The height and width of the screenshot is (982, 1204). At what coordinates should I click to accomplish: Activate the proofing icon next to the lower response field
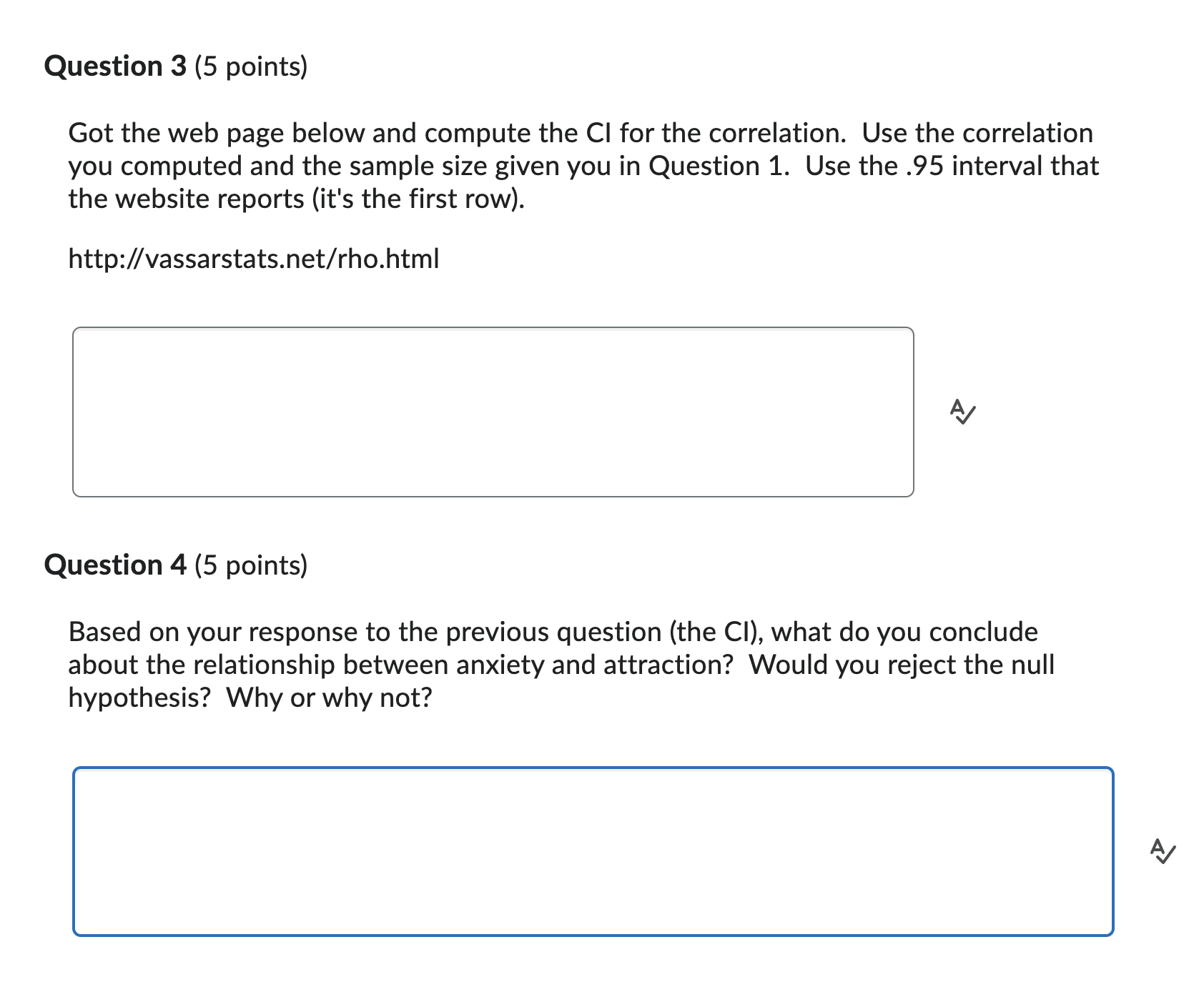pyautogui.click(x=1165, y=850)
